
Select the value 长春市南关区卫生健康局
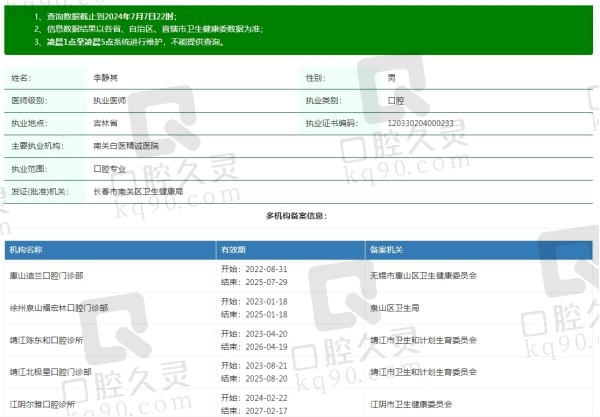[x=138, y=192]
